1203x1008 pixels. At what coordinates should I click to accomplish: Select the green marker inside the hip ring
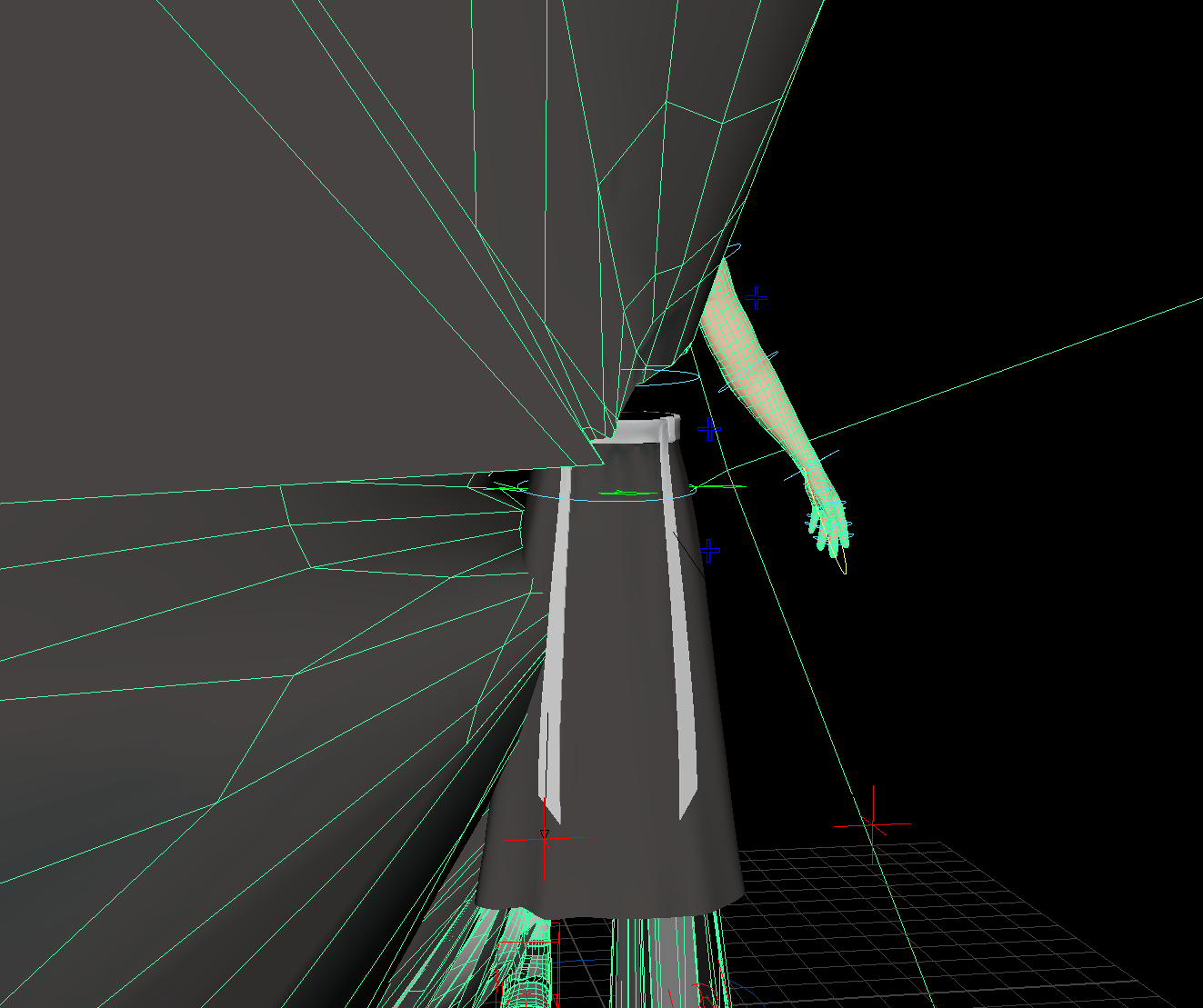[x=627, y=494]
